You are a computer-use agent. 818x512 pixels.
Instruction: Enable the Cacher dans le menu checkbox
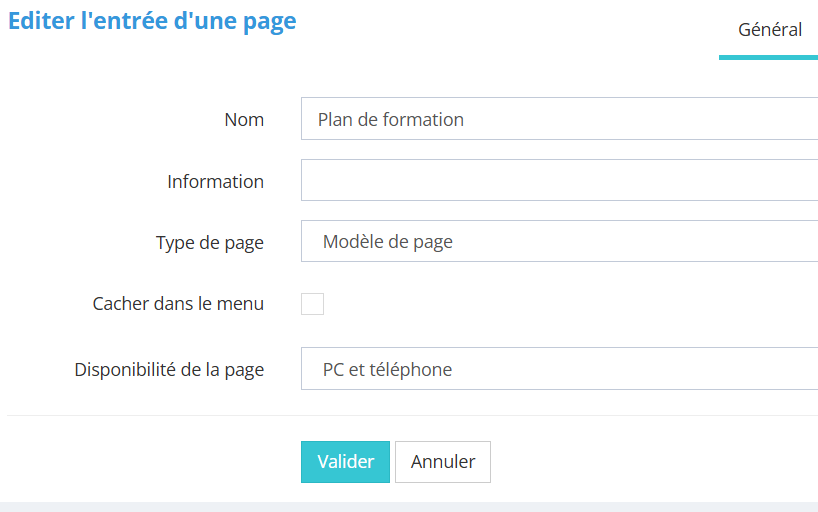[x=312, y=304]
